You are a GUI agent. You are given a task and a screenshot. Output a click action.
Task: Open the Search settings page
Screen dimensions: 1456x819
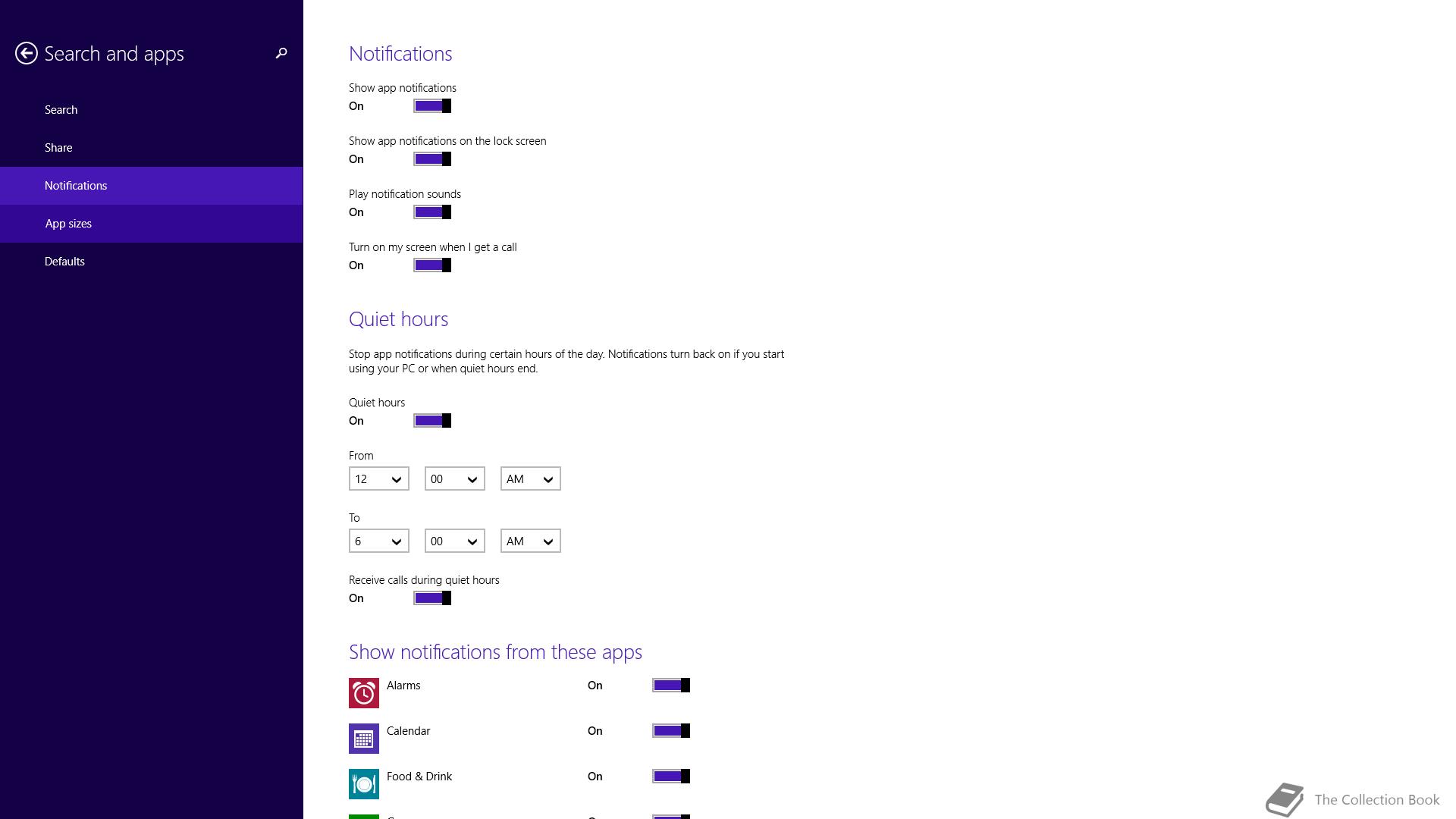tap(152, 110)
